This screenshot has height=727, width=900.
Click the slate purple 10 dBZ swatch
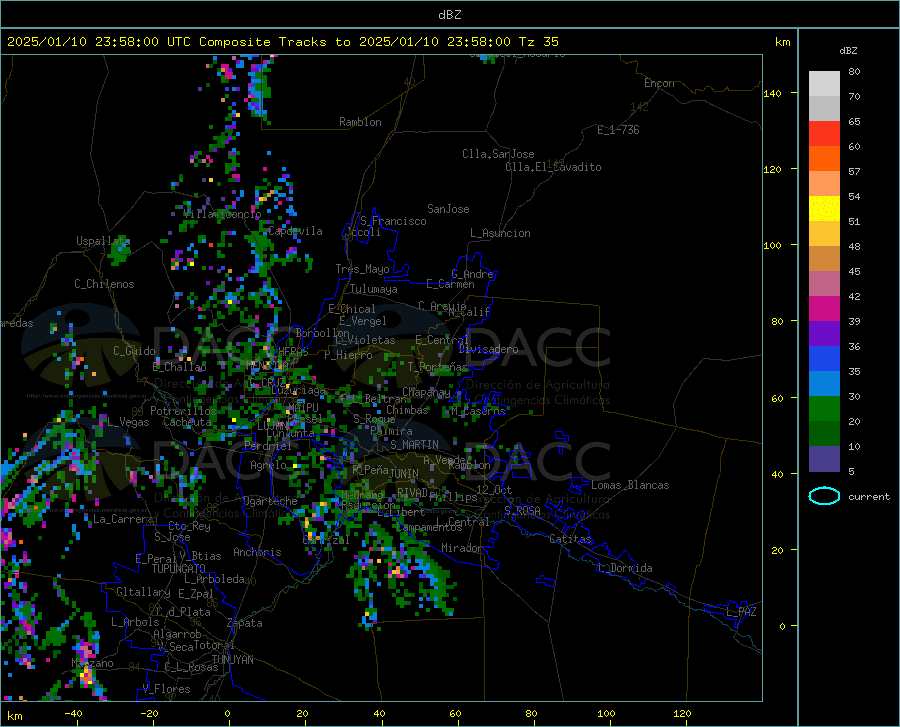(824, 459)
